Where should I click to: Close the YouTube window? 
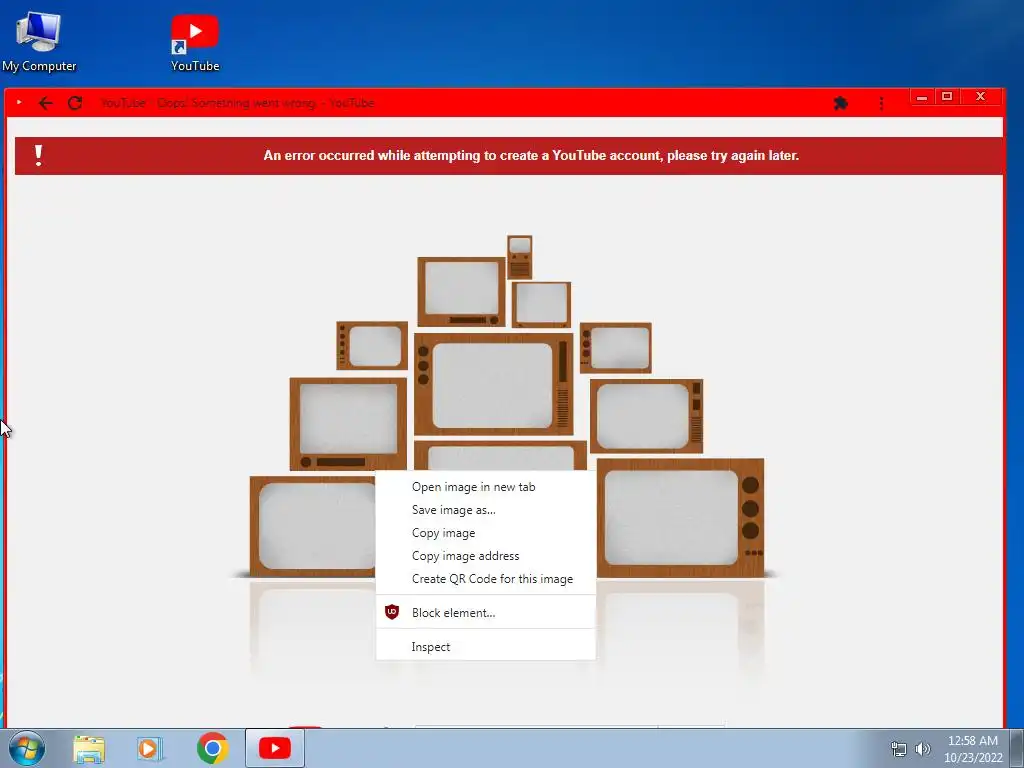(x=980, y=97)
